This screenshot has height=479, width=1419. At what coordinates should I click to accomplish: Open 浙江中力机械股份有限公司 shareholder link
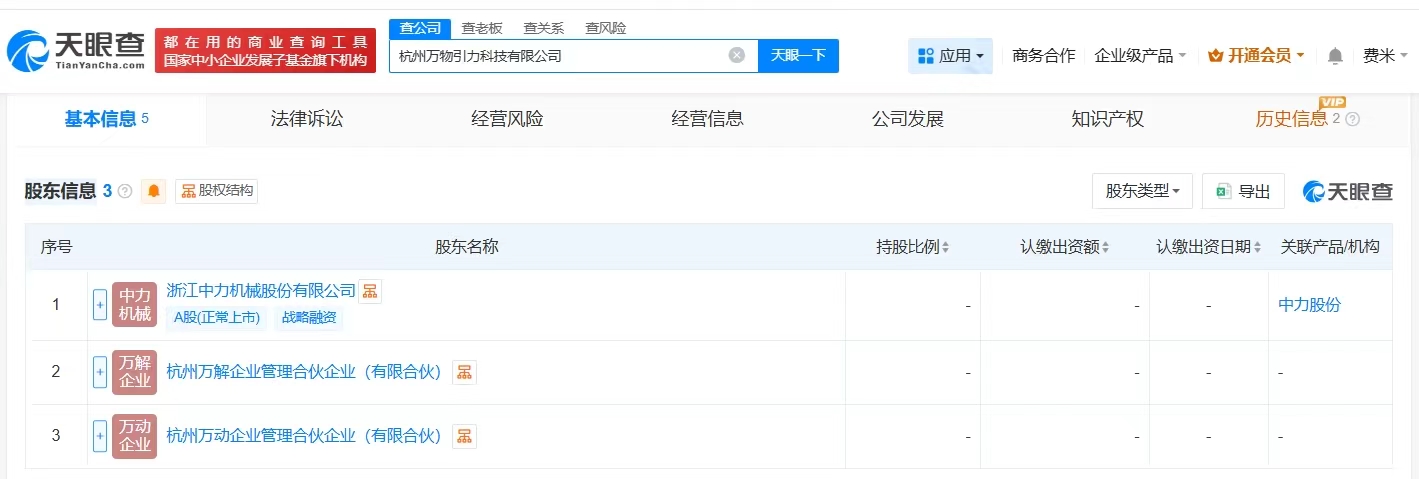tap(261, 291)
